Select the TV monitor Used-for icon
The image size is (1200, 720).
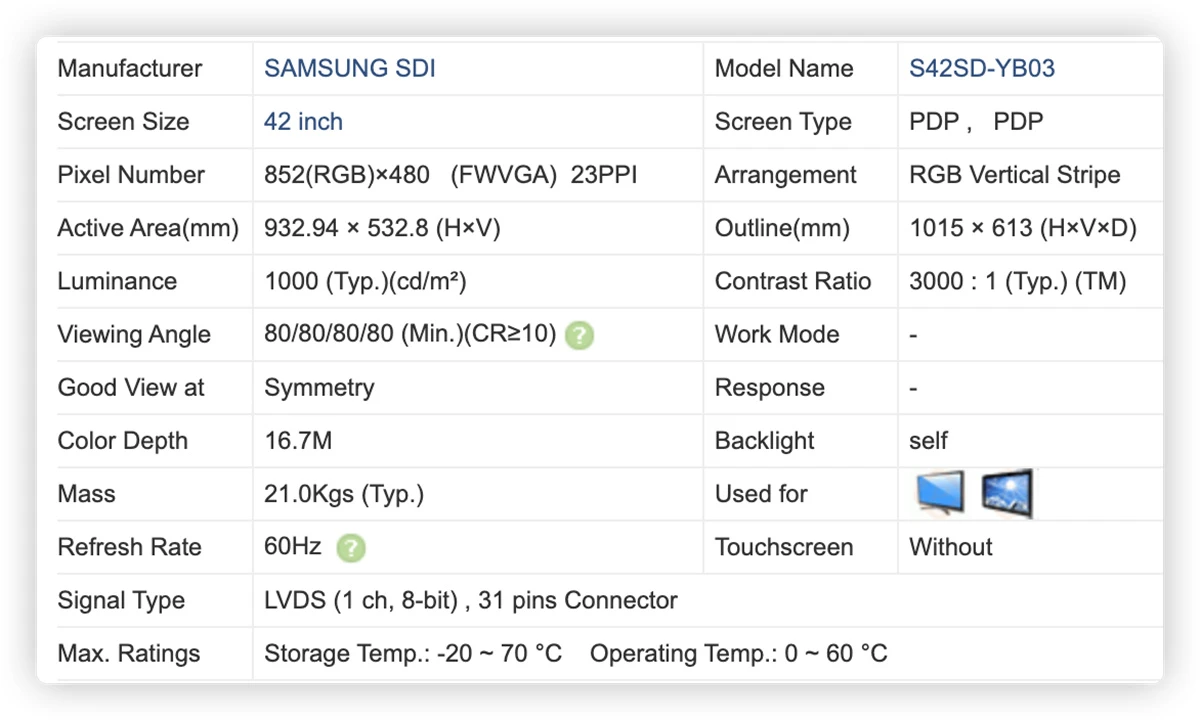click(940, 494)
